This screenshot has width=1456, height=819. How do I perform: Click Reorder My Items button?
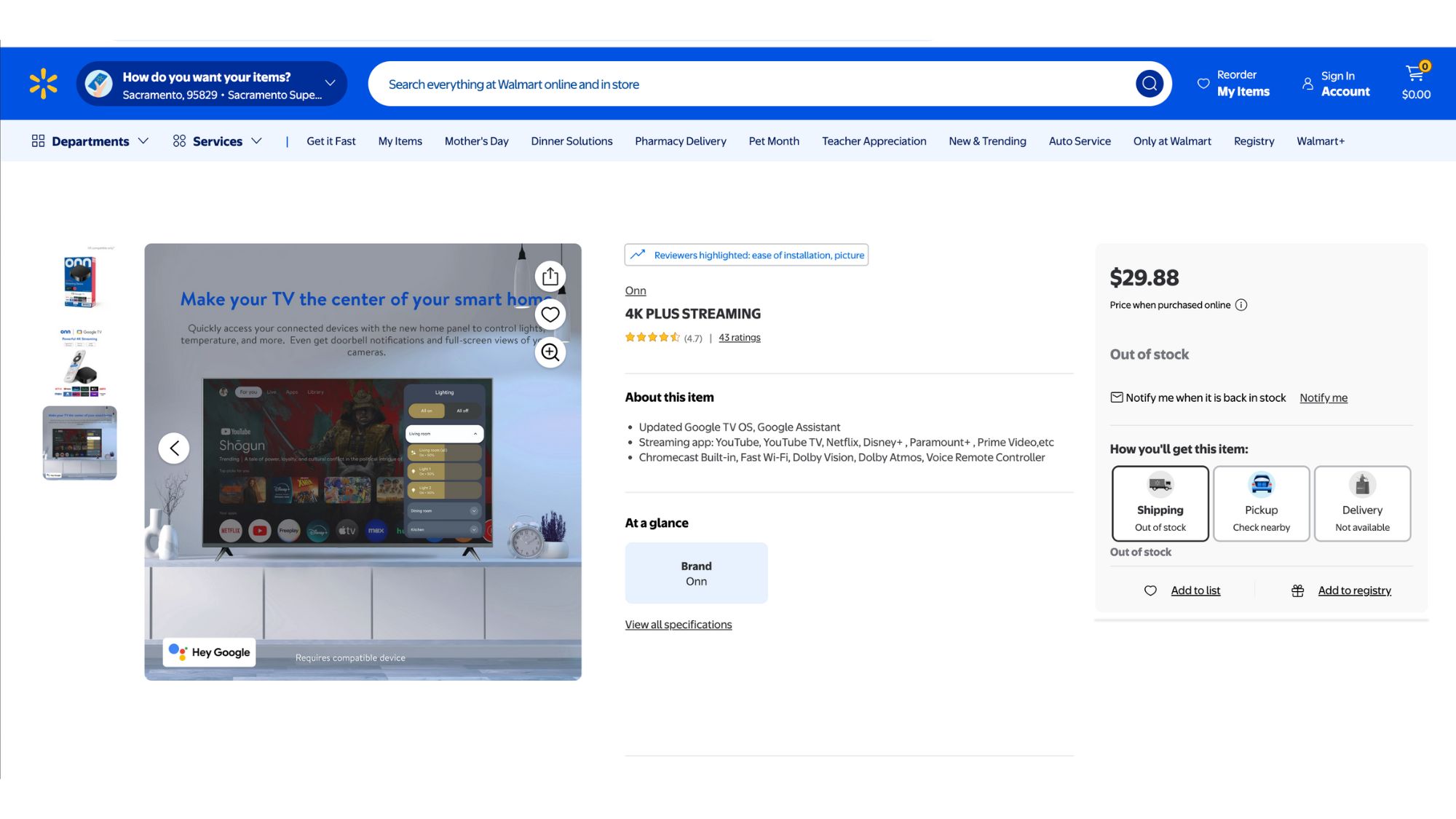pyautogui.click(x=1234, y=84)
